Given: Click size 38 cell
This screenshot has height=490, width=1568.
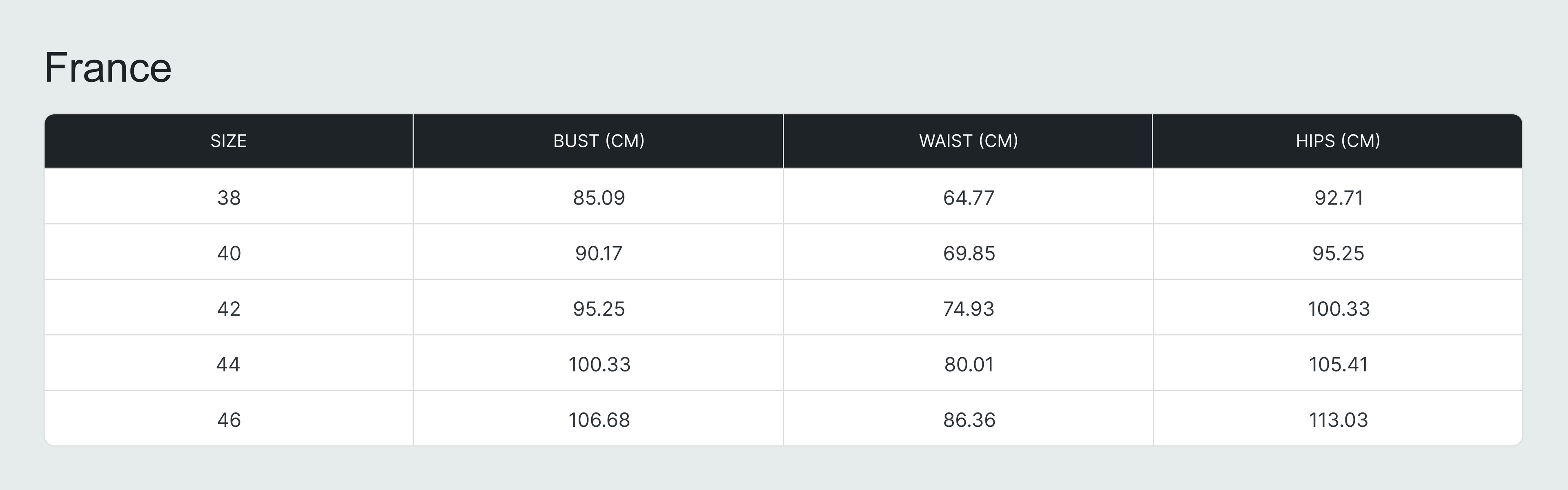Looking at the screenshot, I should pos(229,198).
